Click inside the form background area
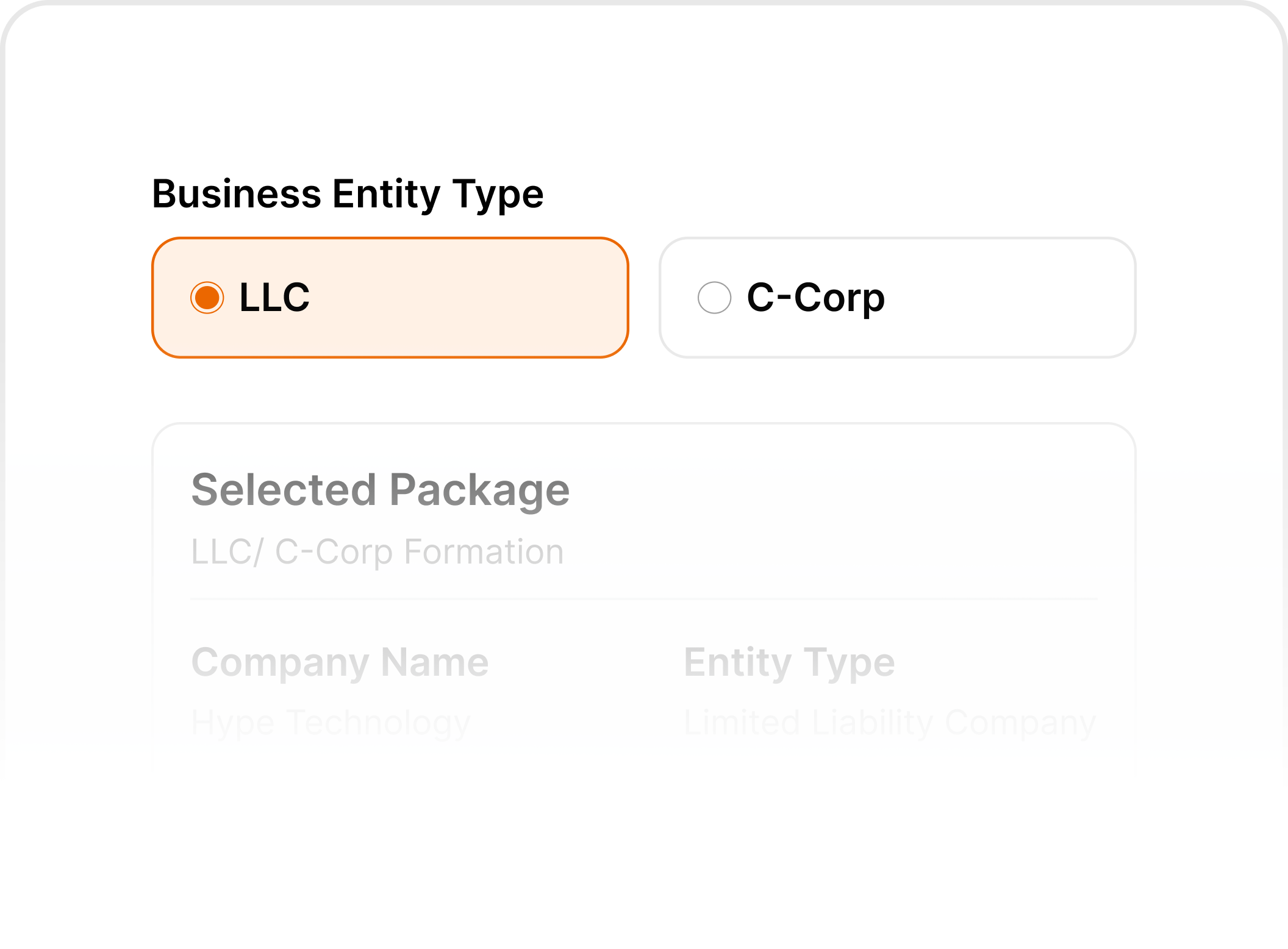This screenshot has width=1288, height=949. point(644,854)
